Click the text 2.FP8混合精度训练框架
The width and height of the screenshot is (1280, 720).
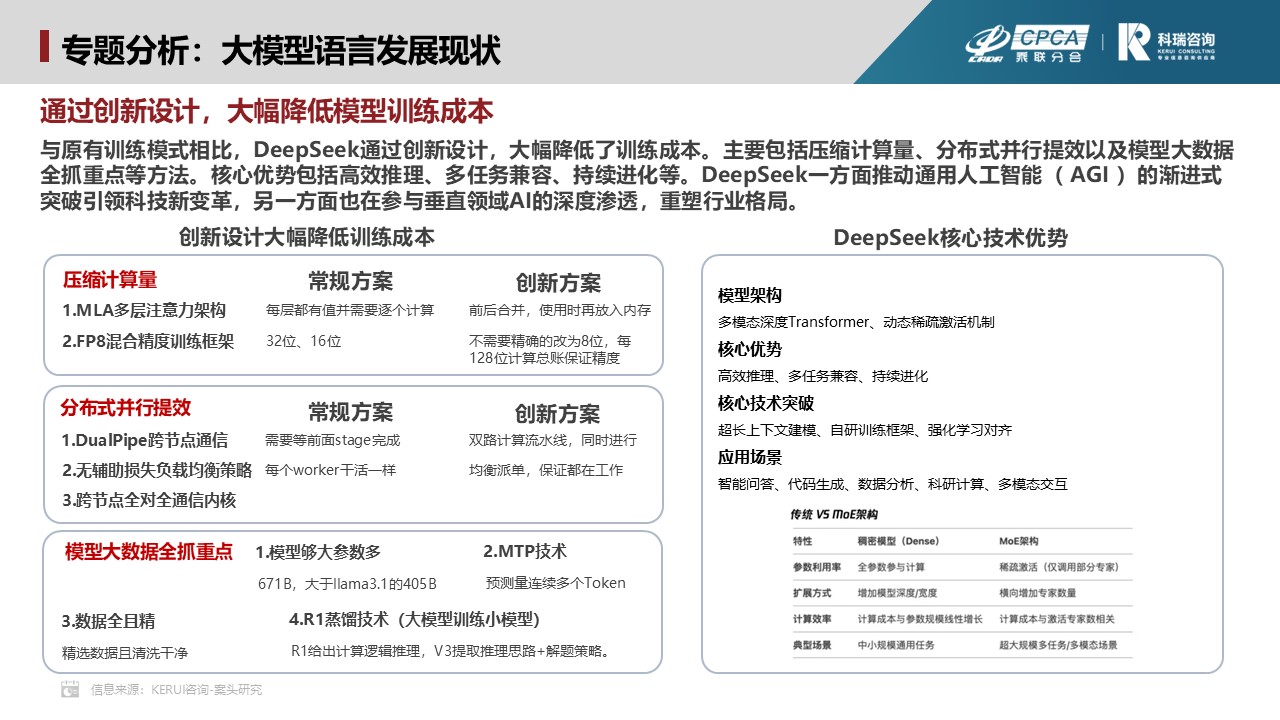(x=148, y=341)
